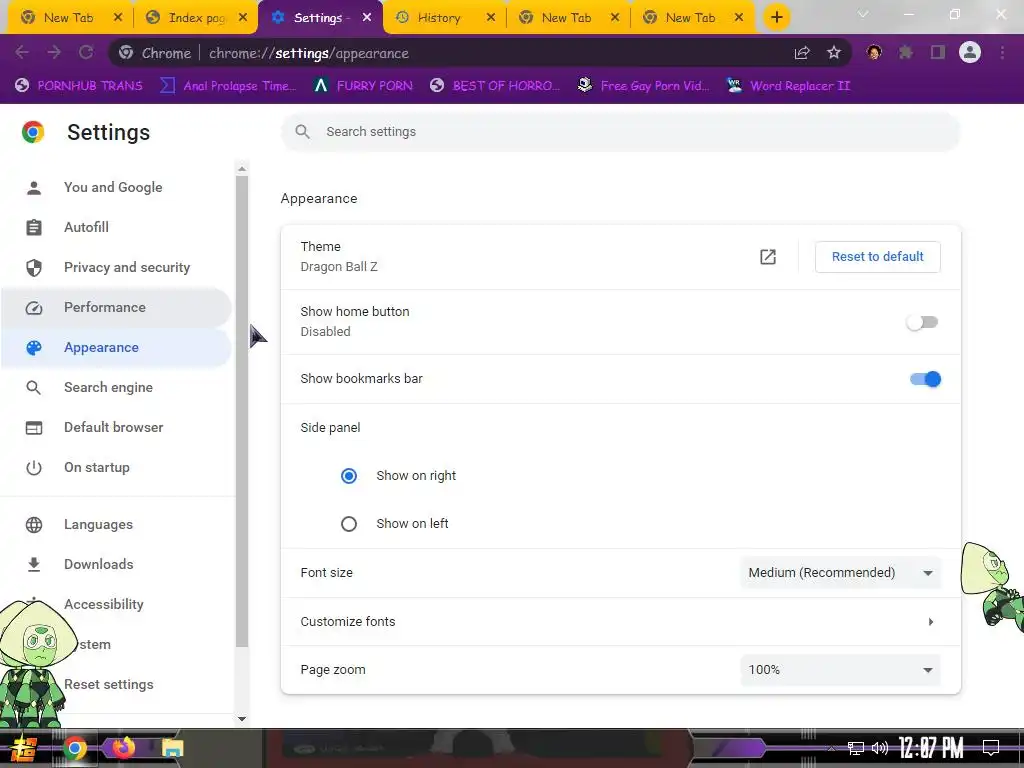
Task: Click the Windows Start button
Action: (24, 748)
